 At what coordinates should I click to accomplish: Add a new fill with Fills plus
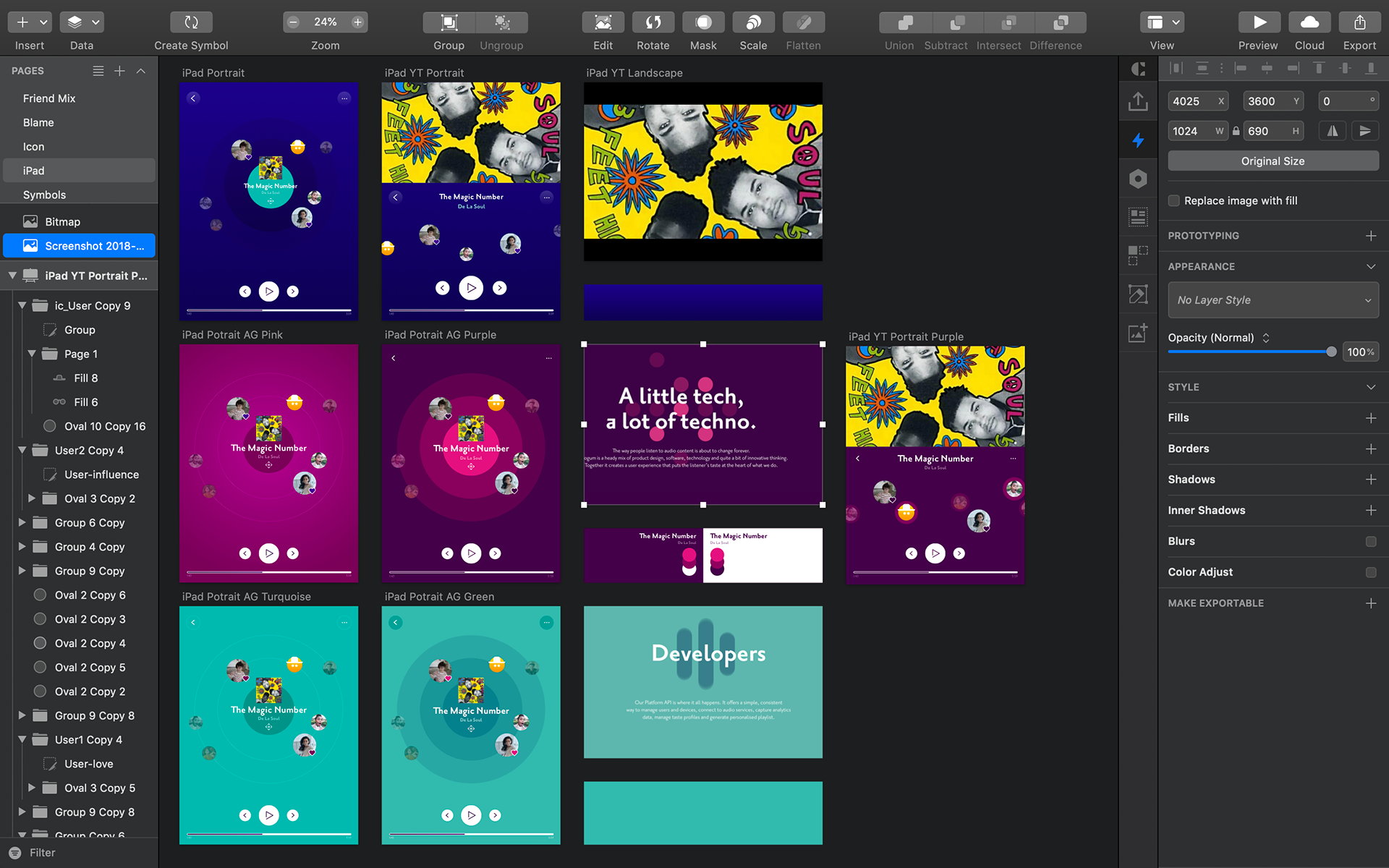[x=1371, y=418]
